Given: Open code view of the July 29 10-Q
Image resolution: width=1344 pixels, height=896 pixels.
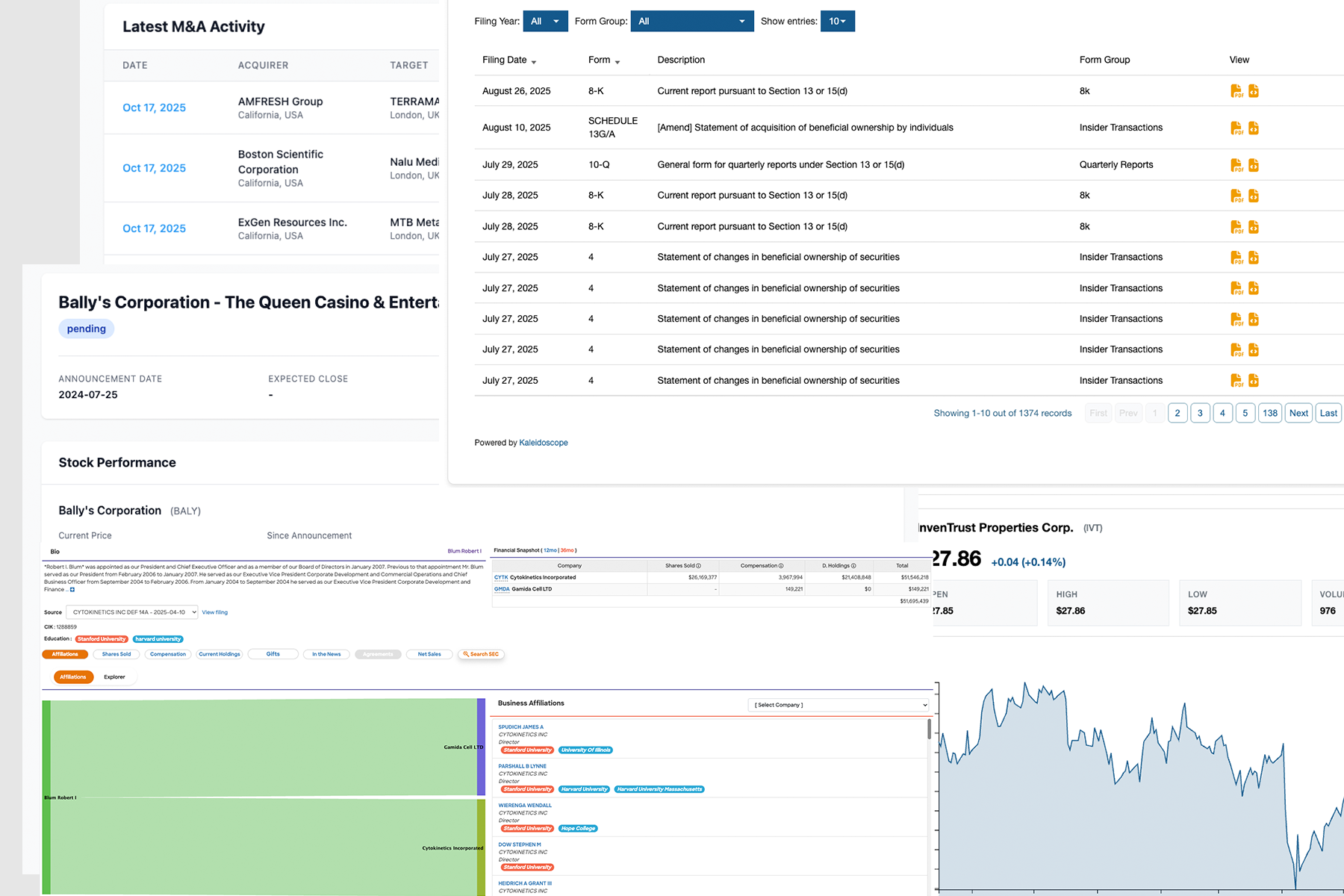Looking at the screenshot, I should tap(1254, 164).
